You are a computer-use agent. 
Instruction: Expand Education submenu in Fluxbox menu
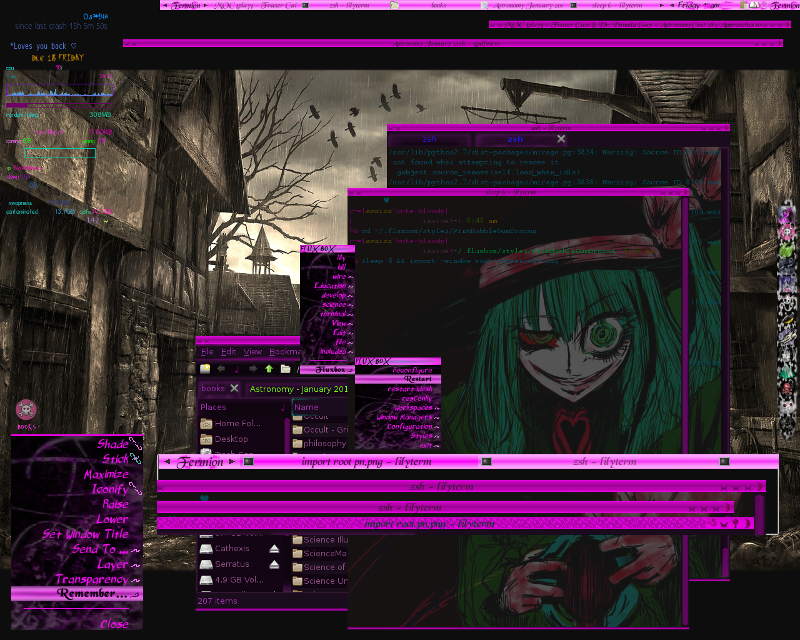pos(328,286)
